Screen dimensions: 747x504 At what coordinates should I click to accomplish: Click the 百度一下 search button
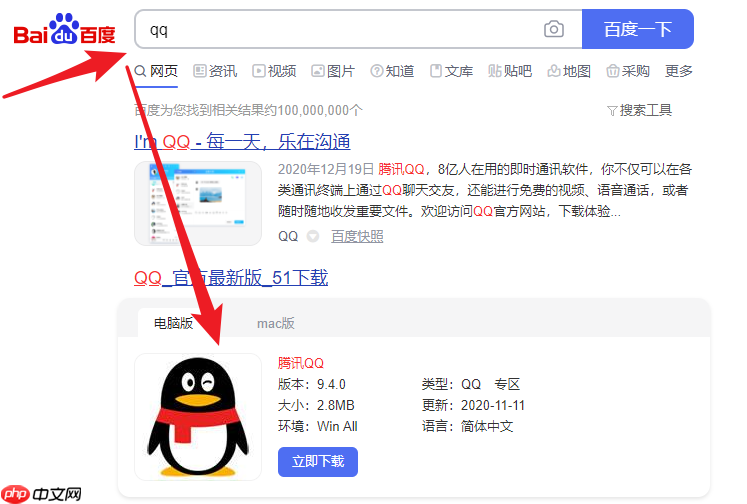tap(637, 29)
